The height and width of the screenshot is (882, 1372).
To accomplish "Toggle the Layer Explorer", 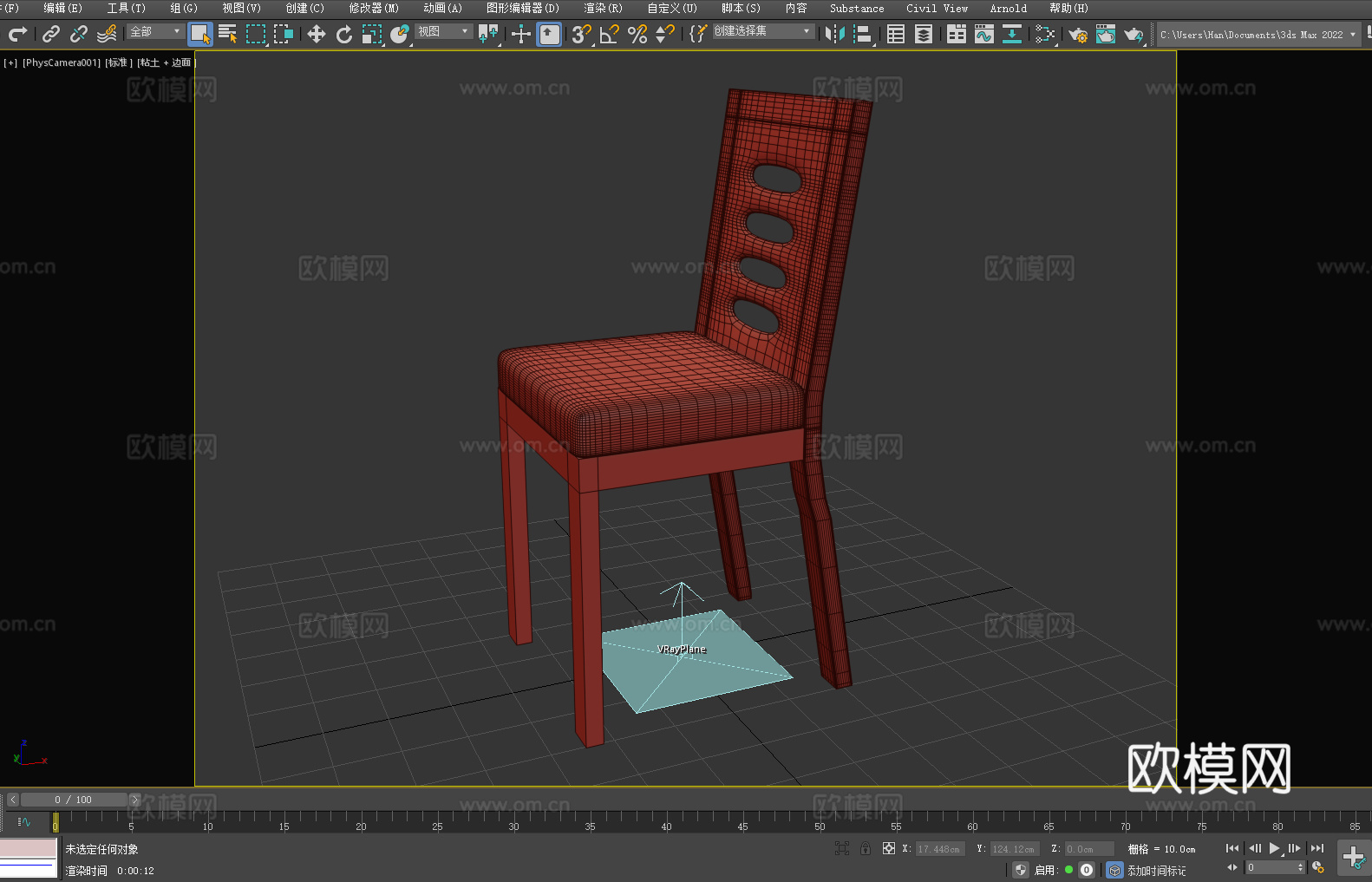I will point(924,34).
